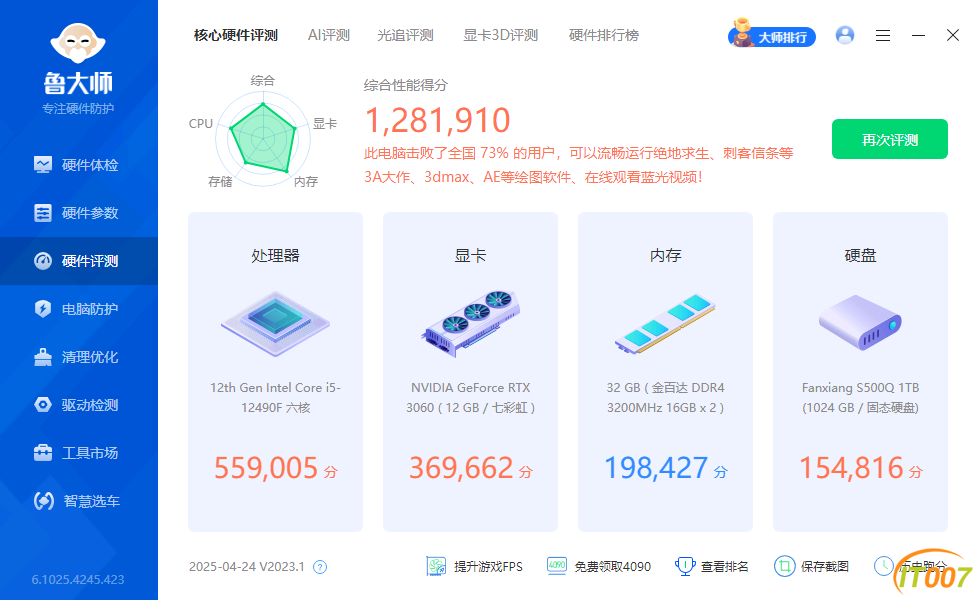
Task: Click the 查看排名 trophy icon
Action: (x=685, y=566)
